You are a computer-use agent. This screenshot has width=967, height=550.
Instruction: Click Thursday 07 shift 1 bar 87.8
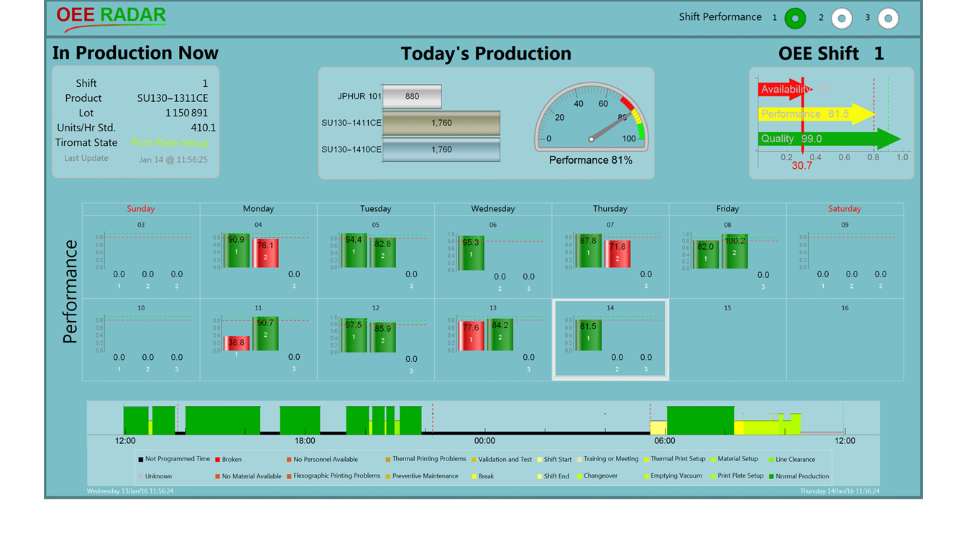pyautogui.click(x=588, y=251)
